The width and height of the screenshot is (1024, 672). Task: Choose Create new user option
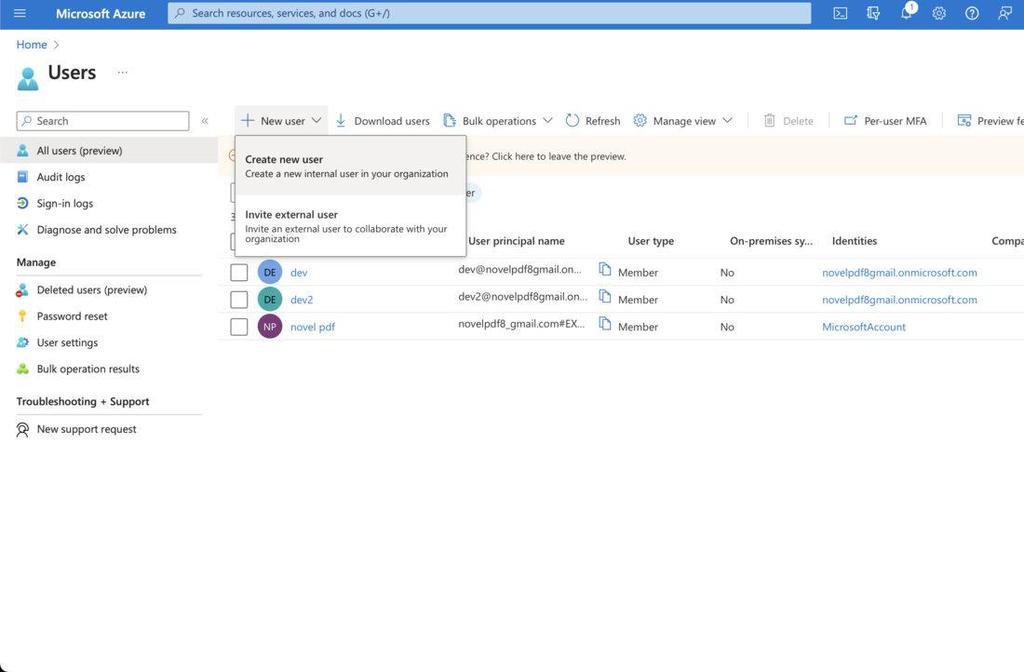coord(350,166)
